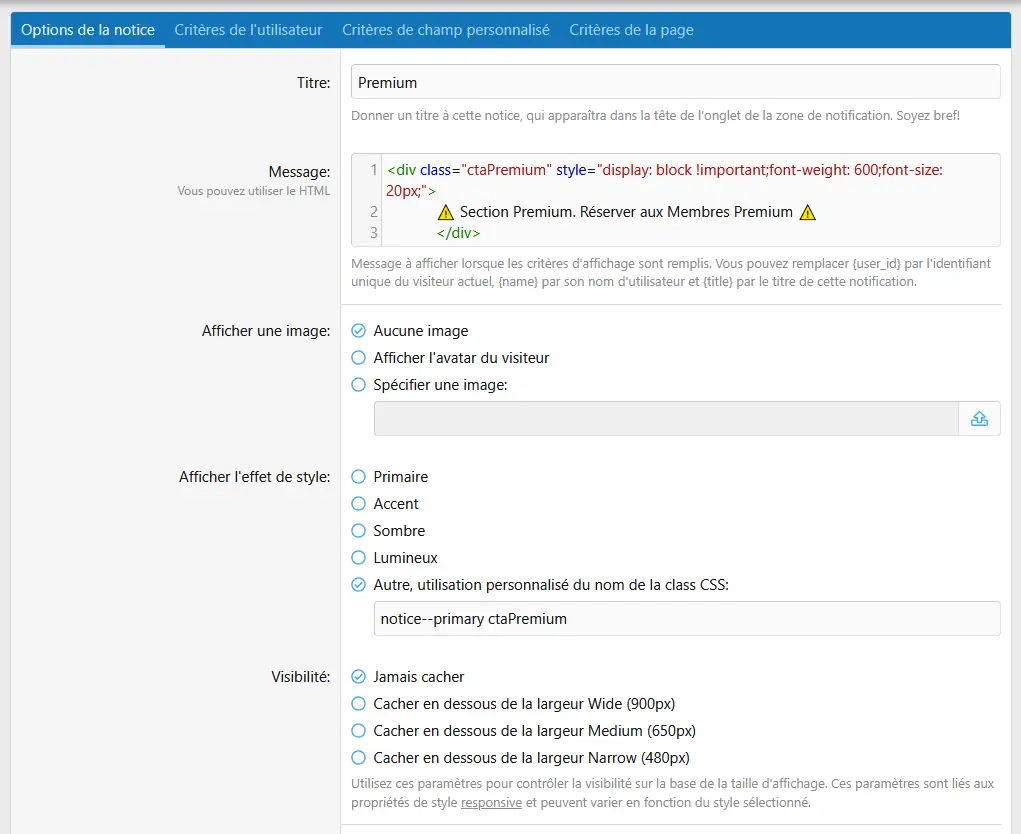The width and height of the screenshot is (1021, 834).
Task: Select the custom CSS class name option
Action: 359,585
